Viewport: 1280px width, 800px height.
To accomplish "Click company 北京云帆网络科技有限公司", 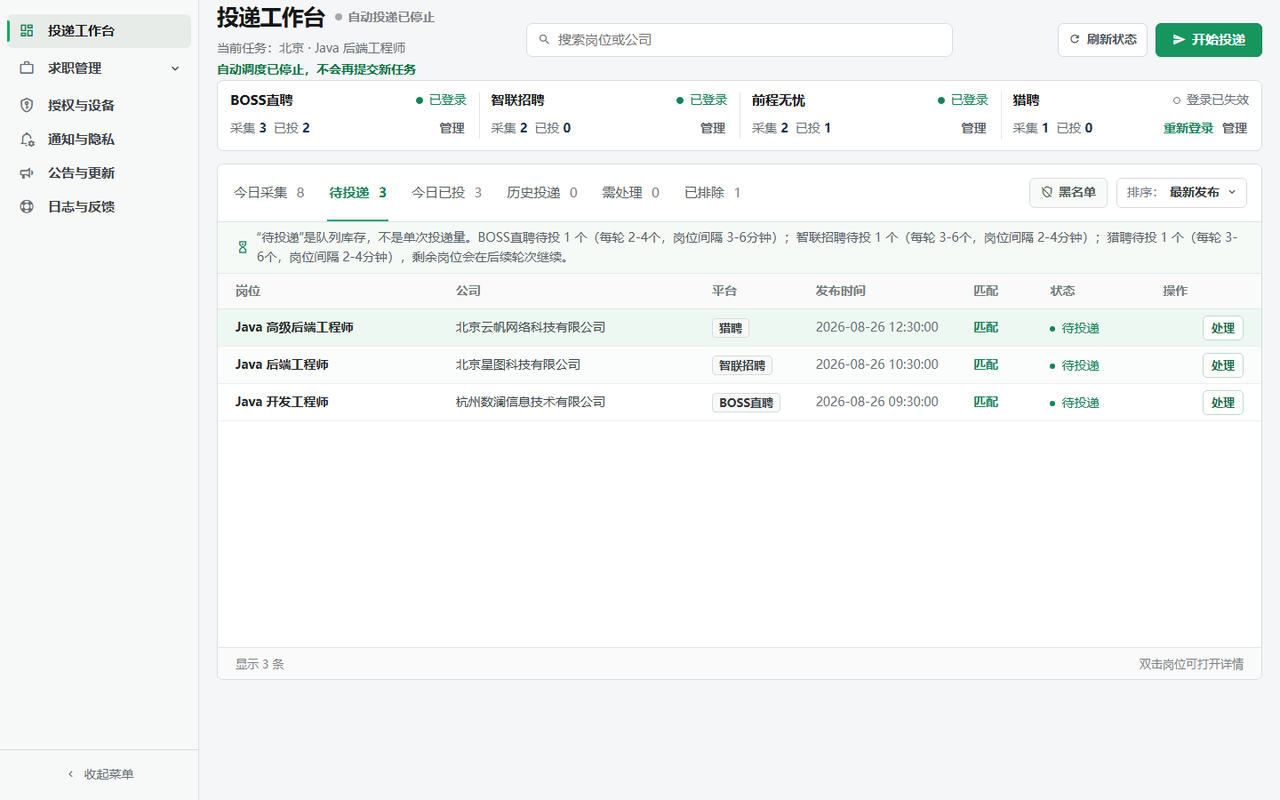I will pyautogui.click(x=531, y=328).
